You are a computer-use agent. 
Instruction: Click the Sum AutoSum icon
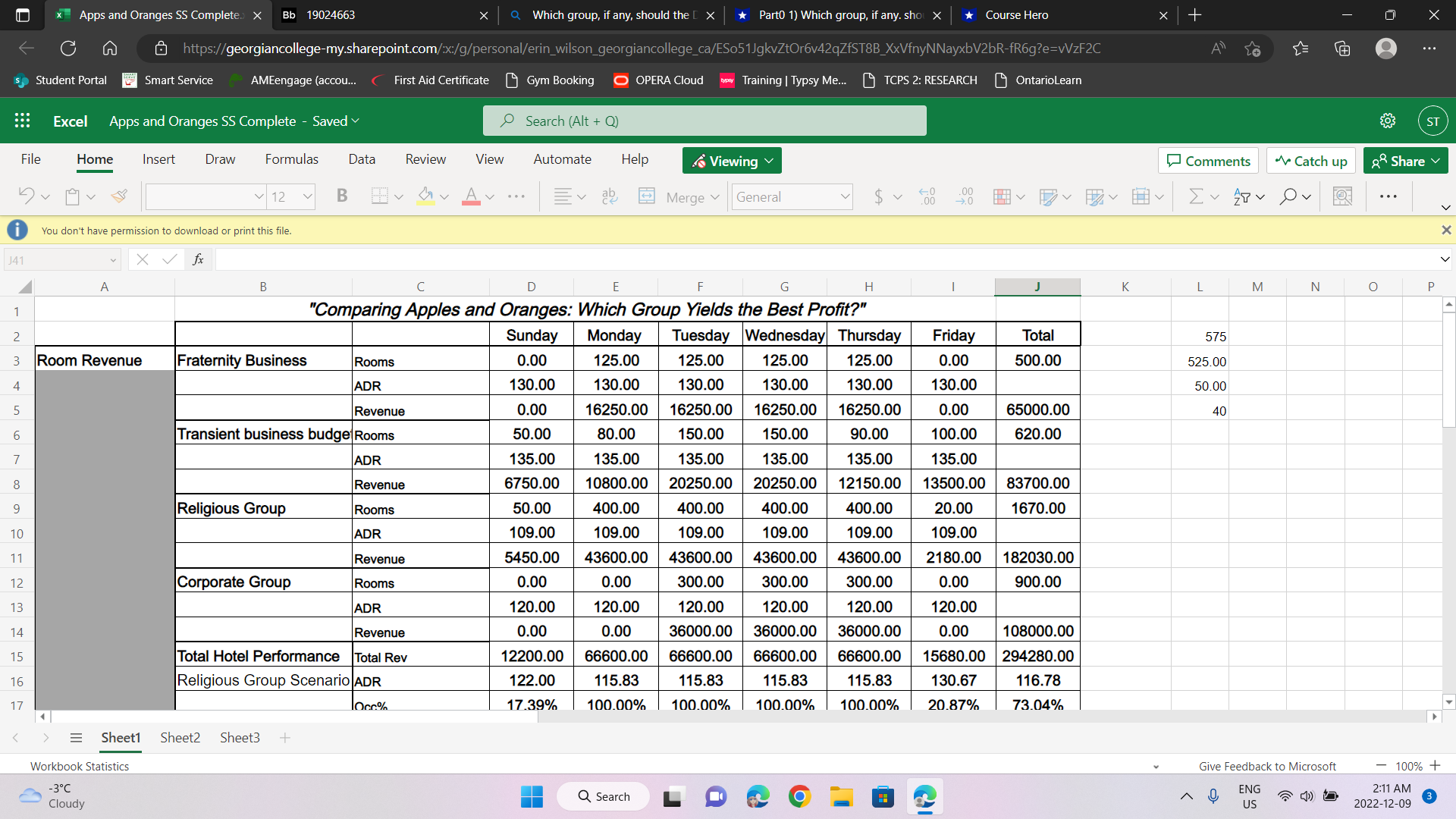[1193, 196]
